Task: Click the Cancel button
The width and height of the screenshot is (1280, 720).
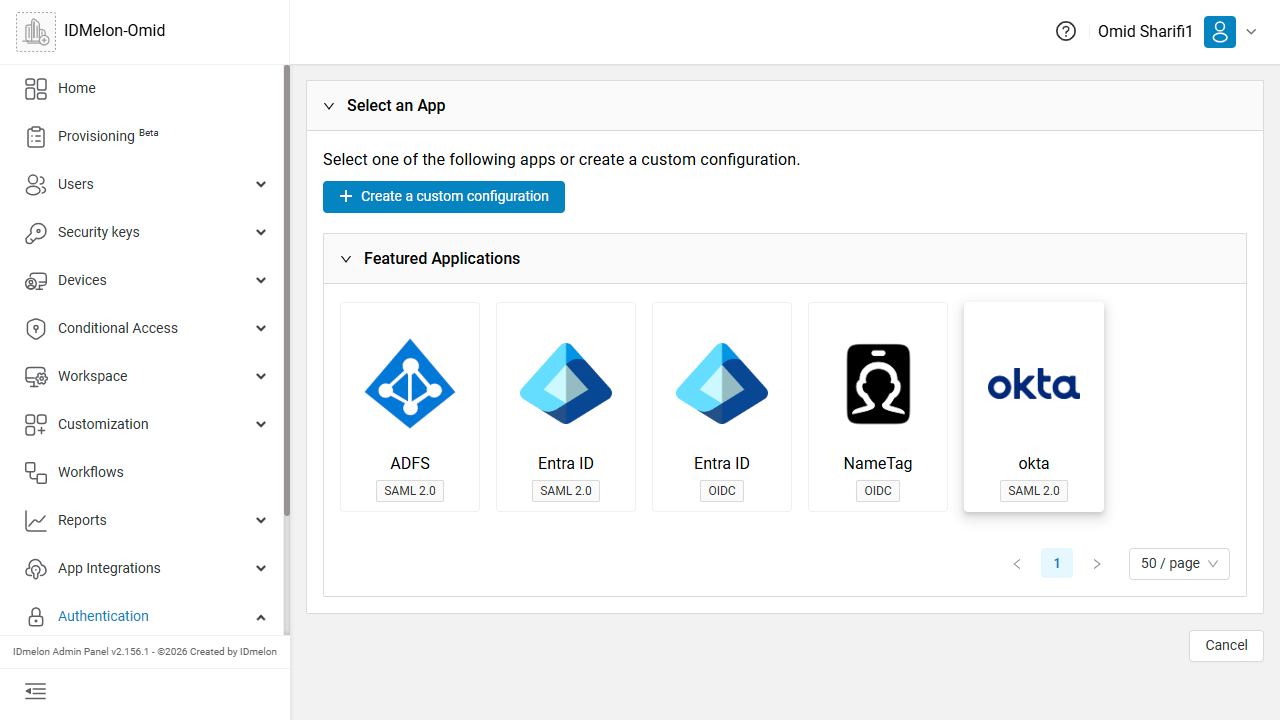Action: point(1226,646)
